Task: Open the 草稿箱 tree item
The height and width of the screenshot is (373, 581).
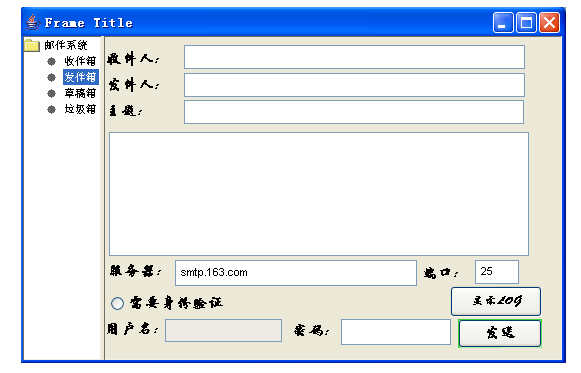Action: [x=80, y=93]
